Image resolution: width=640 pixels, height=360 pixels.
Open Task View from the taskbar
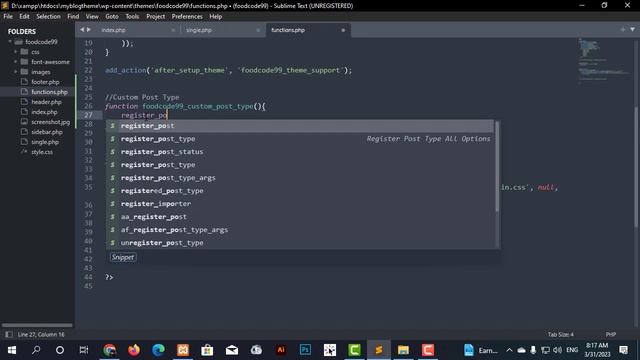84,350
